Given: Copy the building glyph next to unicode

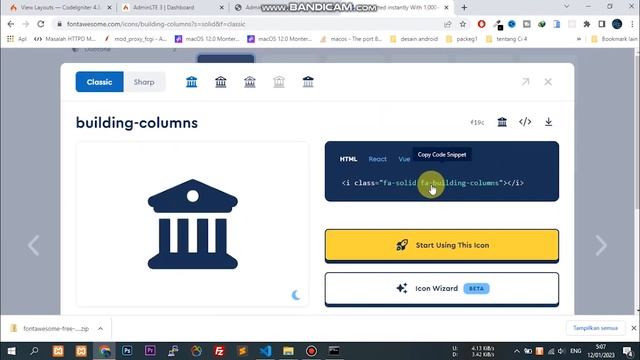Looking at the screenshot, I should coord(502,122).
